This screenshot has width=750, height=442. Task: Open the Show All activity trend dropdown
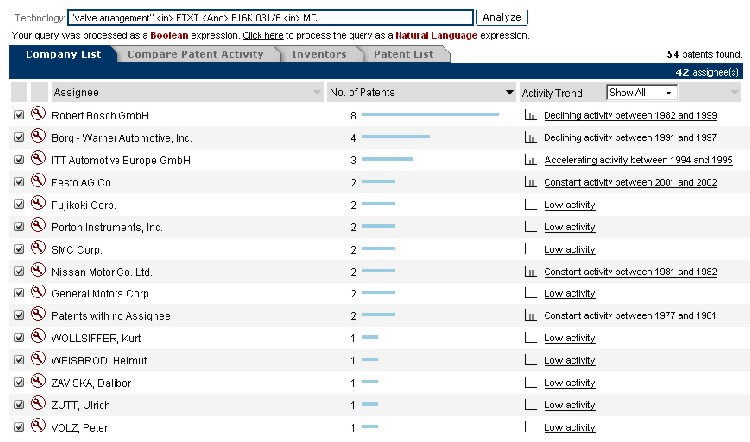click(x=641, y=92)
